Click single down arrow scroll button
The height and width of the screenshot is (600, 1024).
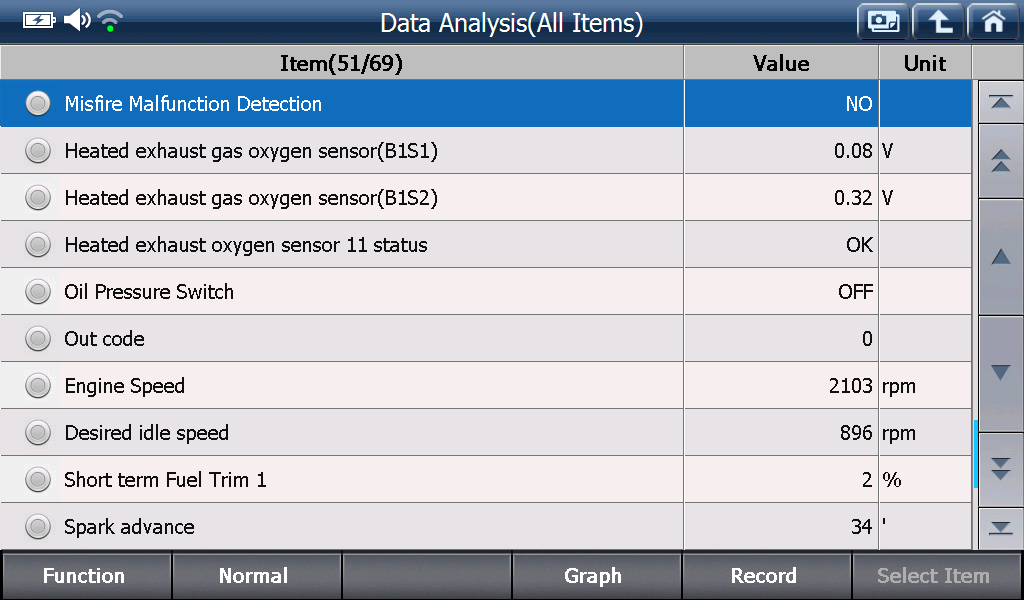pyautogui.click(x=1000, y=373)
